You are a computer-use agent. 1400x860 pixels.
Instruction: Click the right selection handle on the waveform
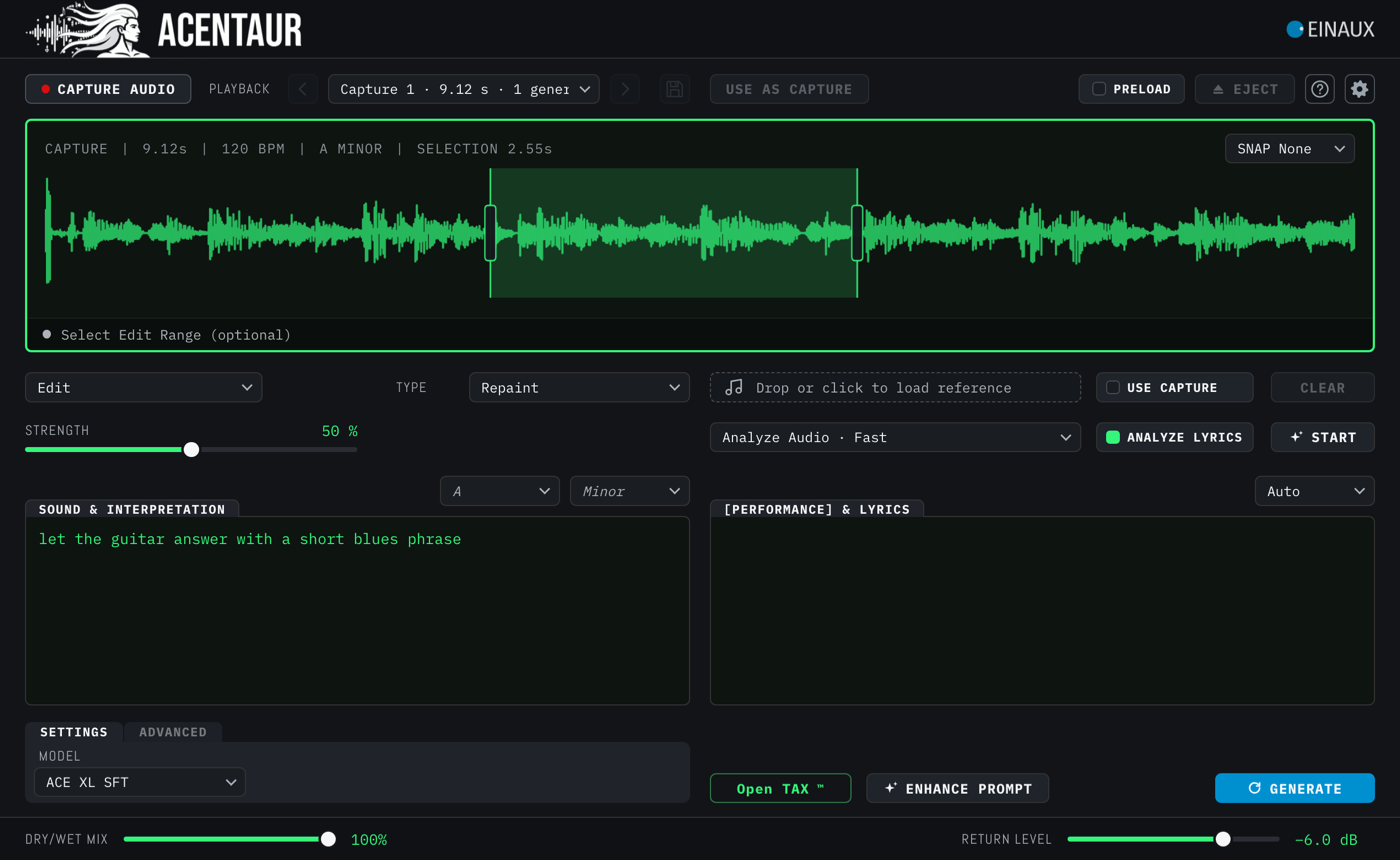(x=857, y=232)
